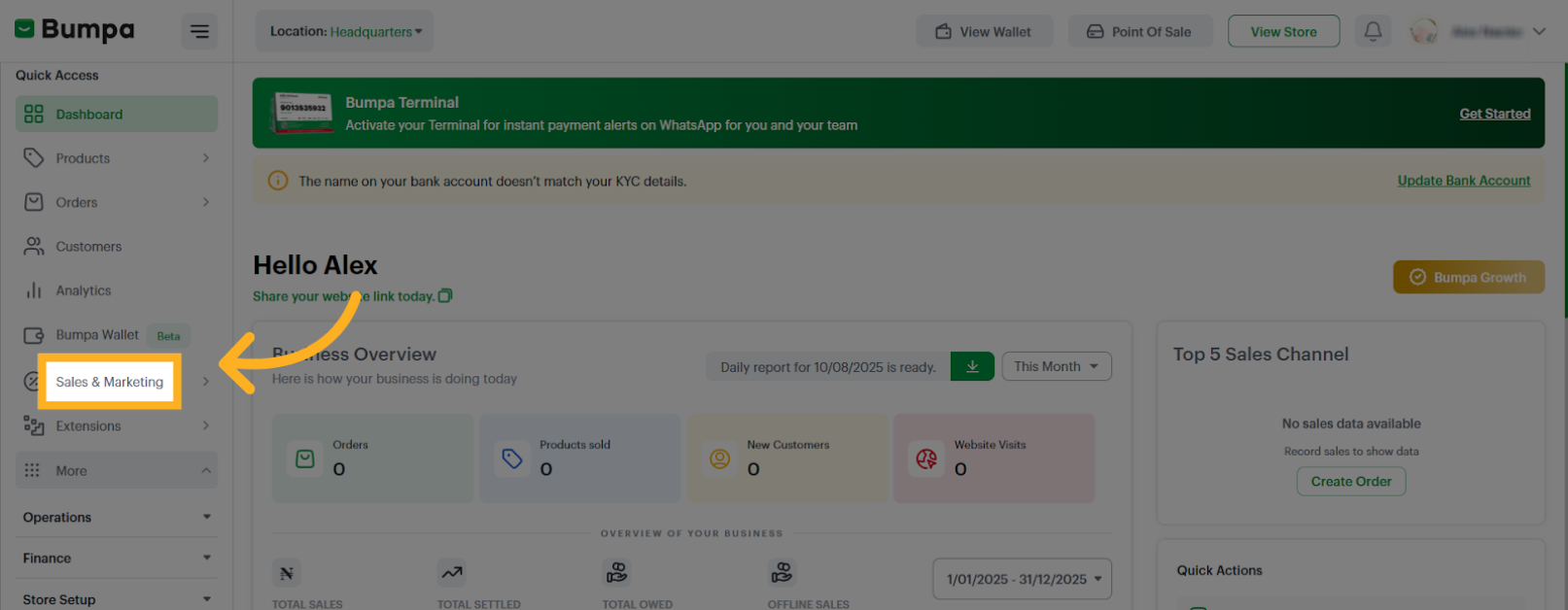
Task: Click Update Bank Account link
Action: click(x=1464, y=181)
